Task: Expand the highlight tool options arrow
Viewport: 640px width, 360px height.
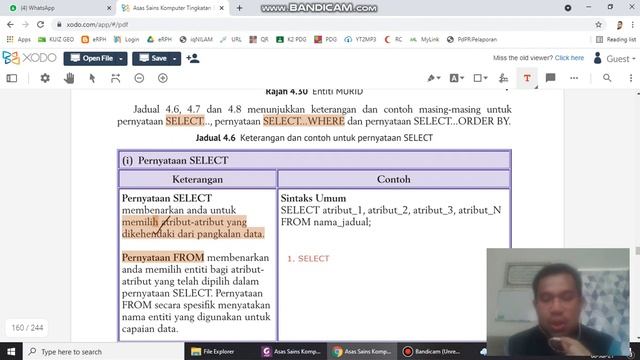Action: point(462,78)
